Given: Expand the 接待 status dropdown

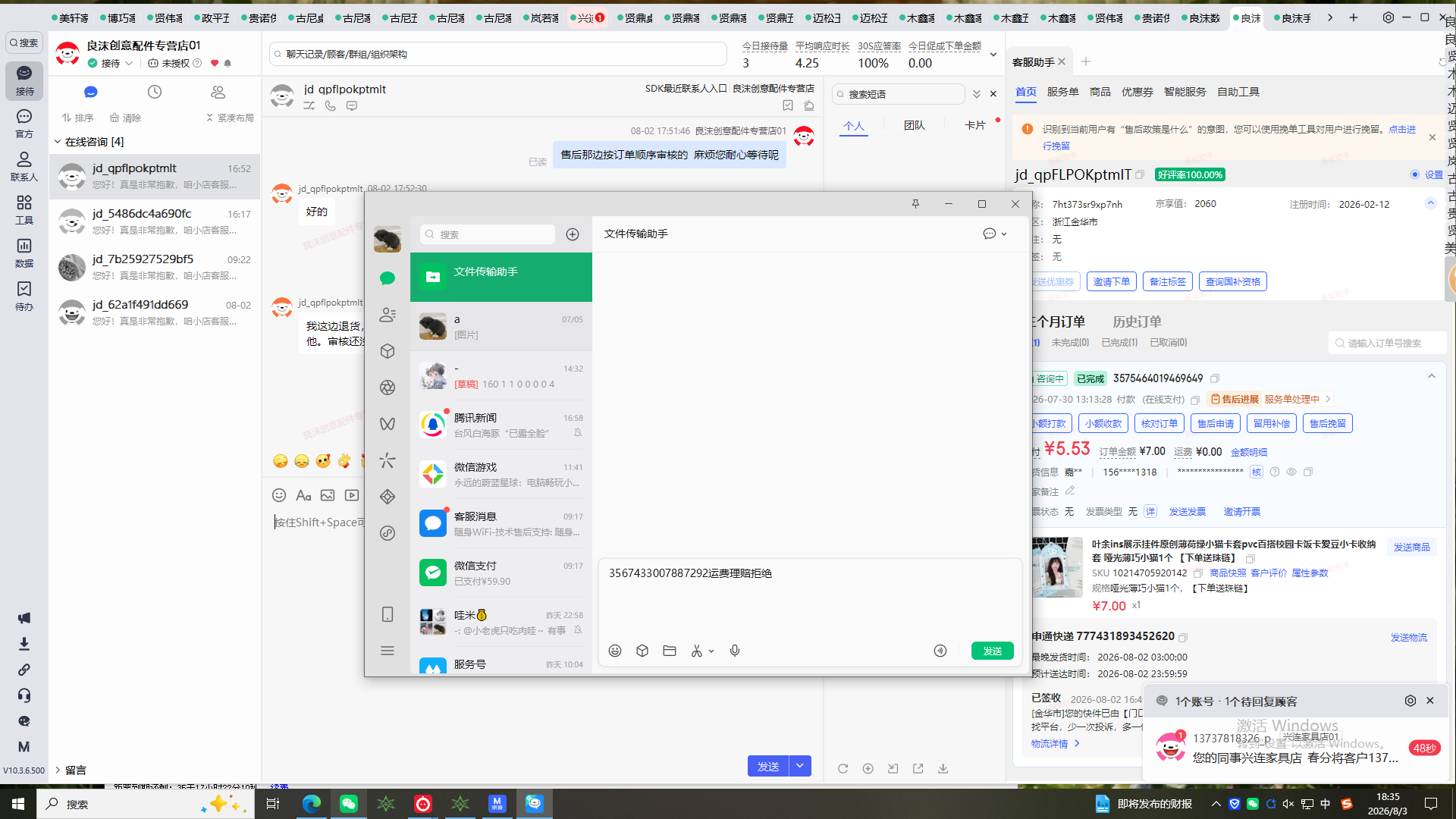Looking at the screenshot, I should pos(129,64).
